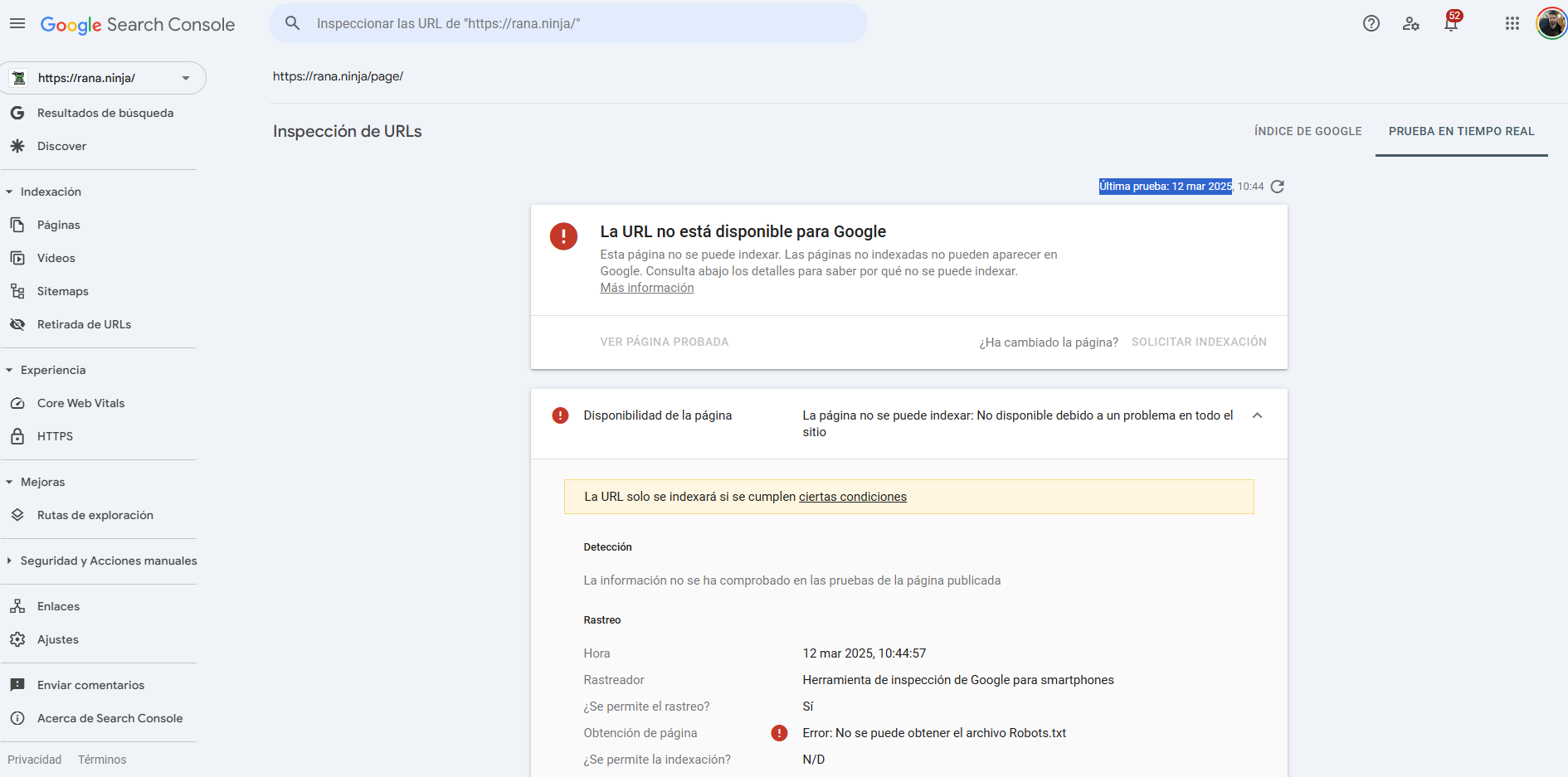Switch to the ÍNDICE DE GOOGLE tab
This screenshot has height=777, width=1568.
pyautogui.click(x=1307, y=131)
